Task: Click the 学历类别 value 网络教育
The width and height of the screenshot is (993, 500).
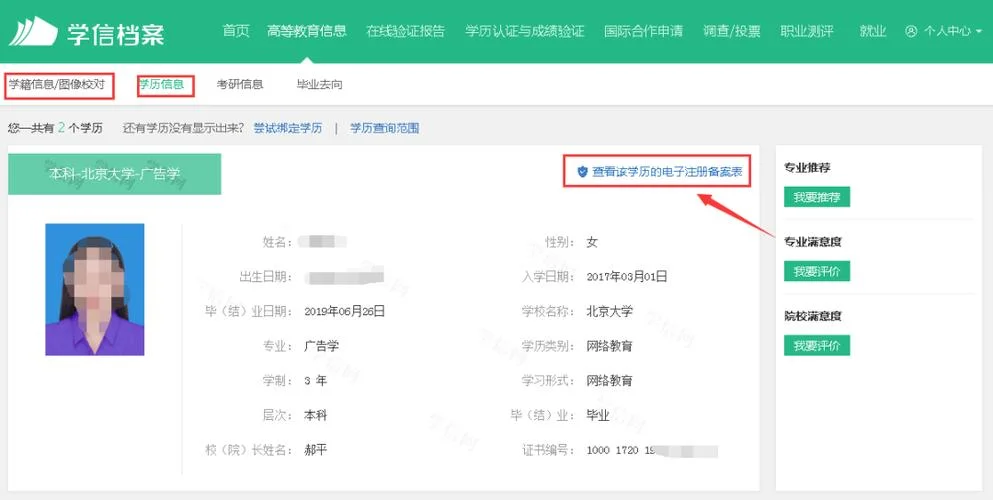Action: [609, 346]
